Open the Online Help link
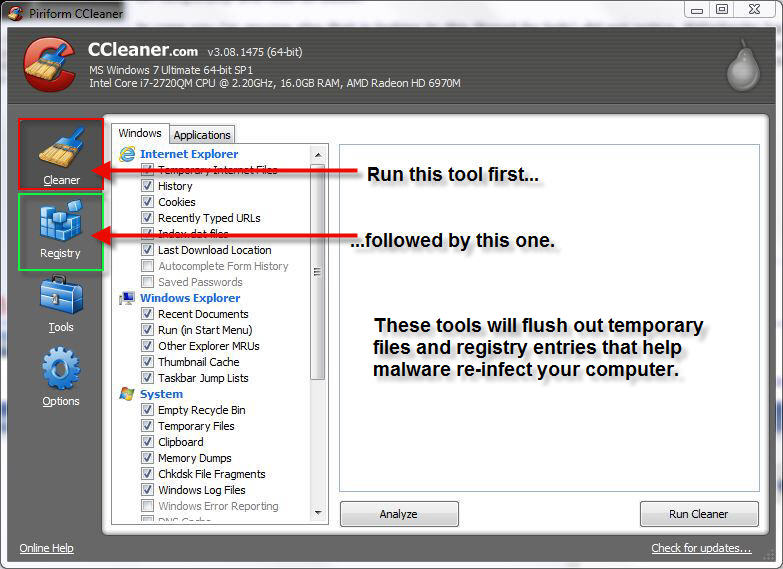The image size is (783, 569). pos(46,548)
